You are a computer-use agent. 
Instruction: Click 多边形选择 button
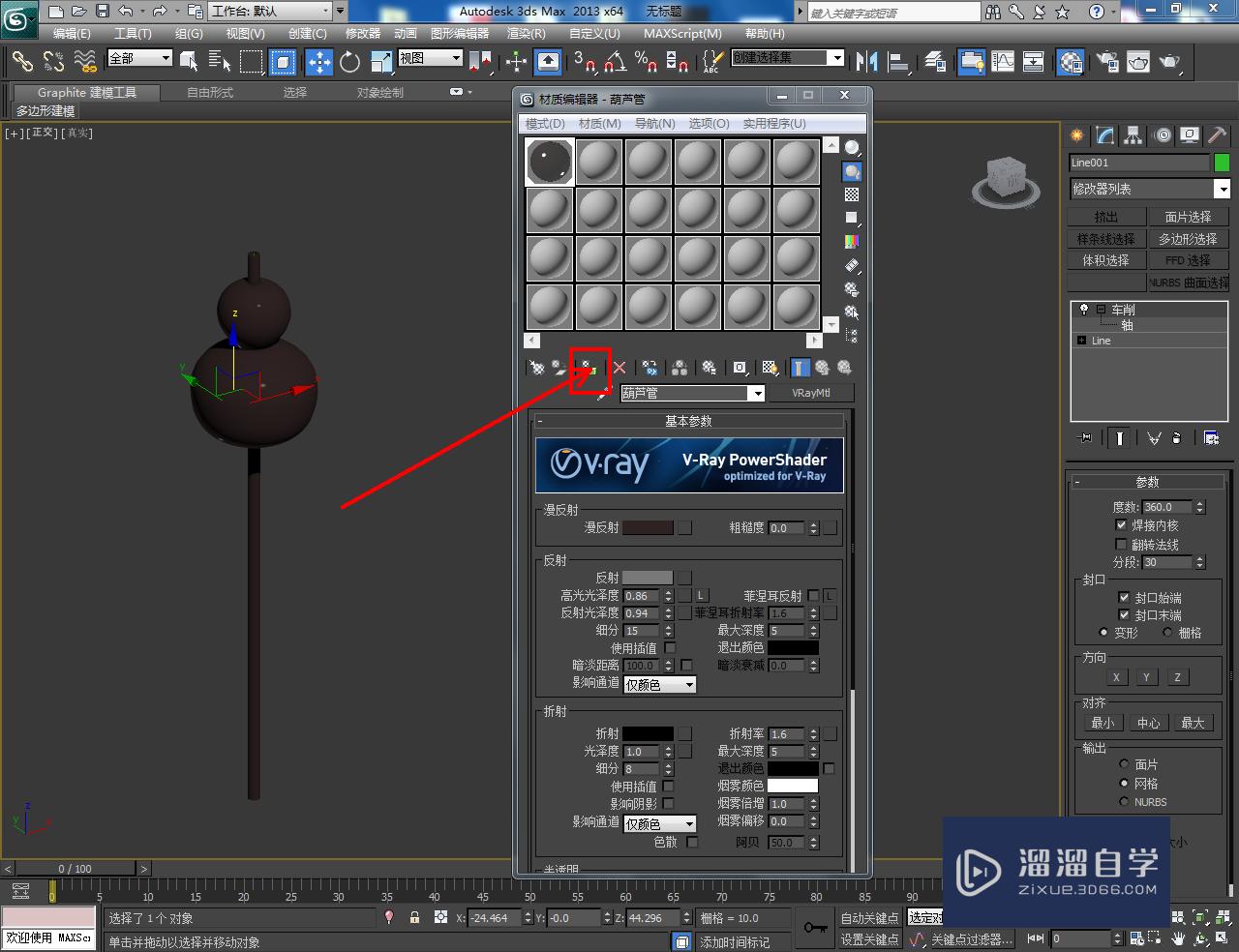[x=1188, y=238]
